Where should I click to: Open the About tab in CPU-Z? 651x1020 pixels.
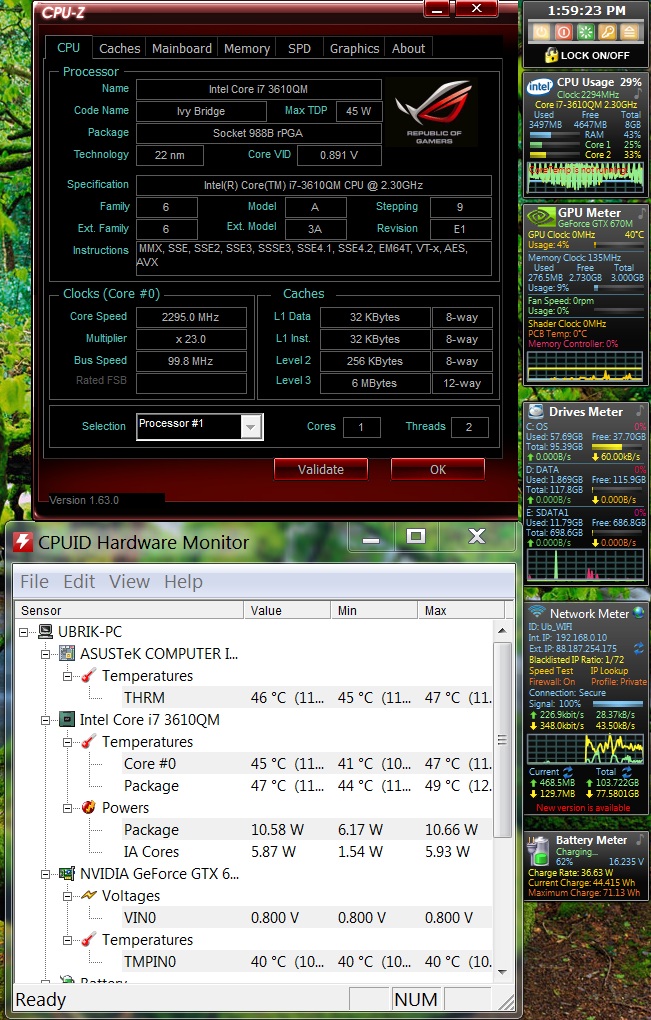pos(408,49)
